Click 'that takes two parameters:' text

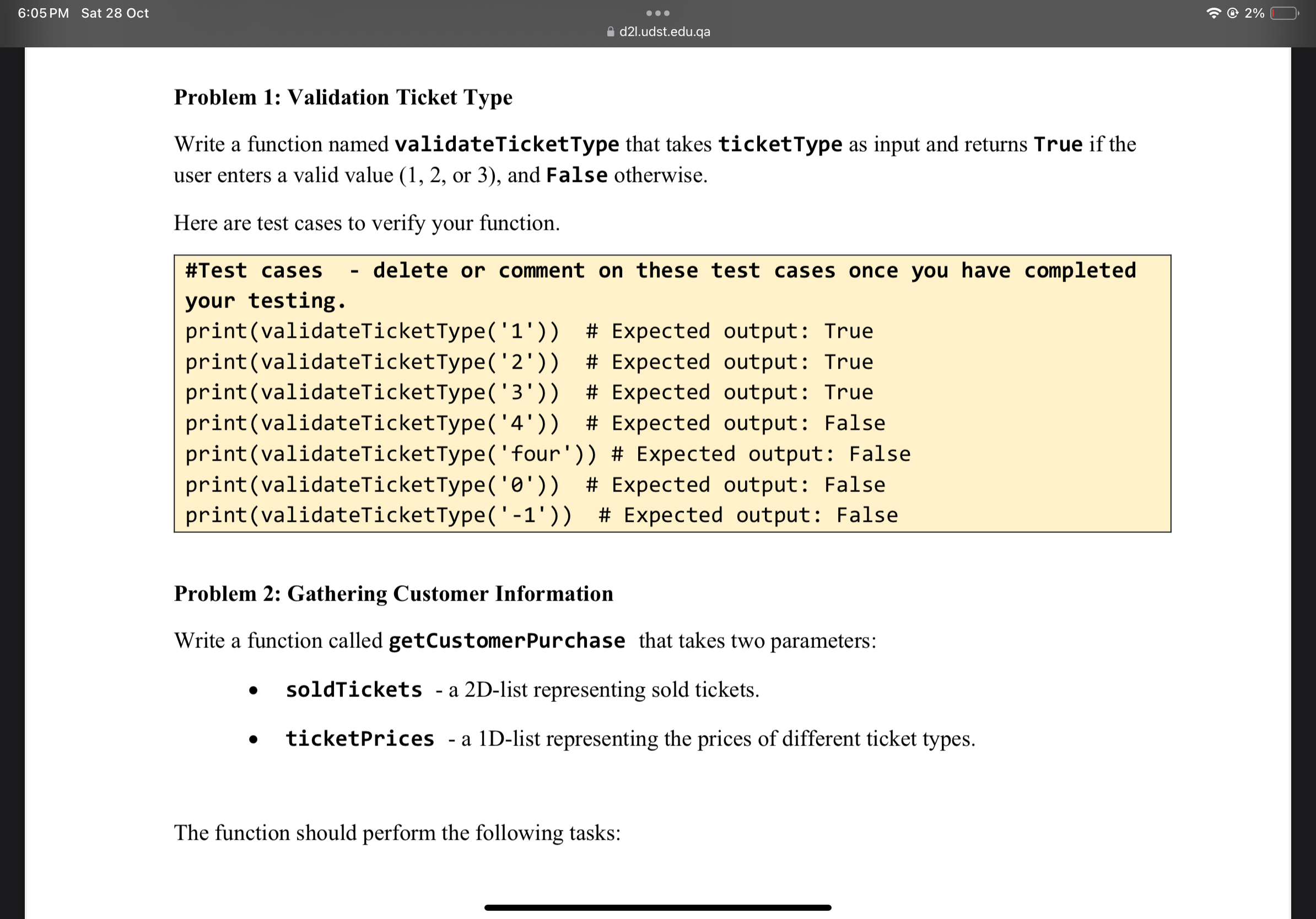tap(757, 641)
